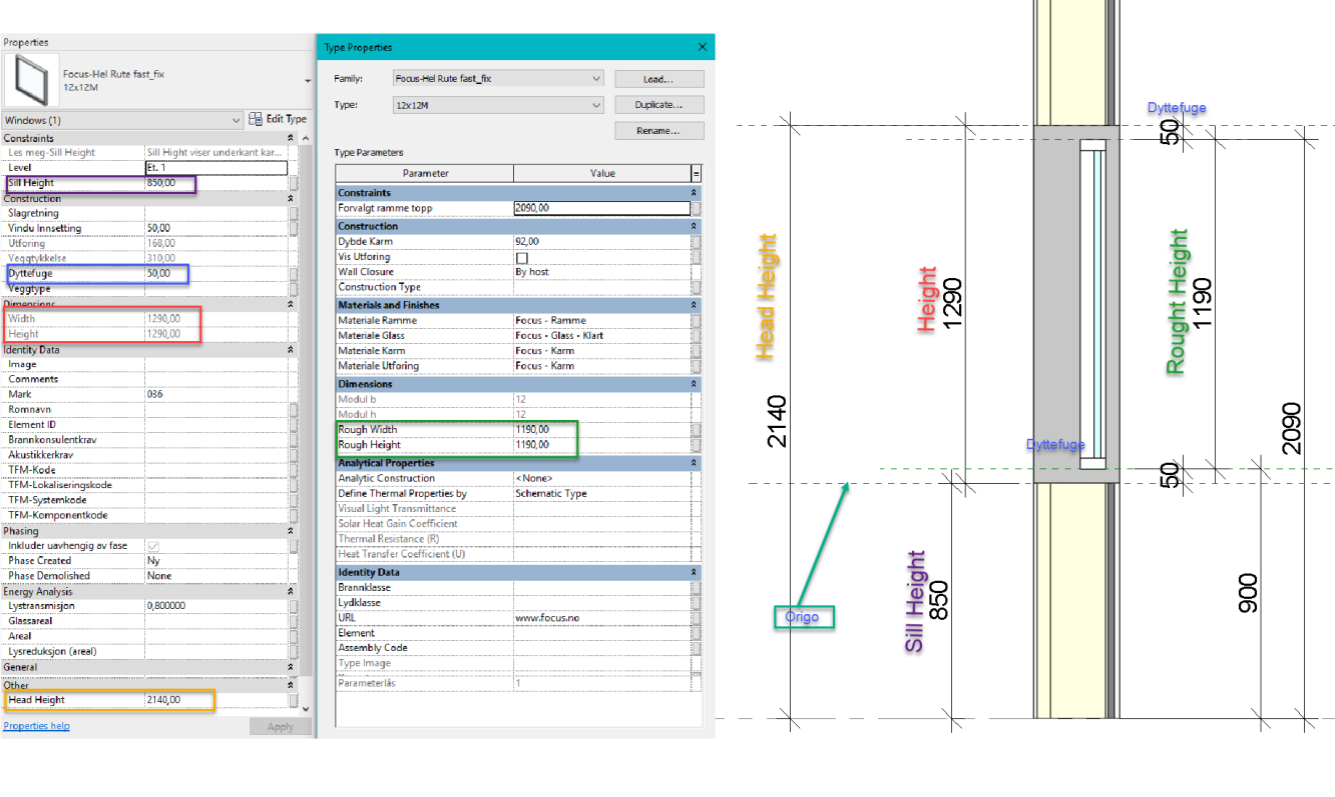Click the Vindu Innsetting associate parameter button

pyautogui.click(x=294, y=228)
